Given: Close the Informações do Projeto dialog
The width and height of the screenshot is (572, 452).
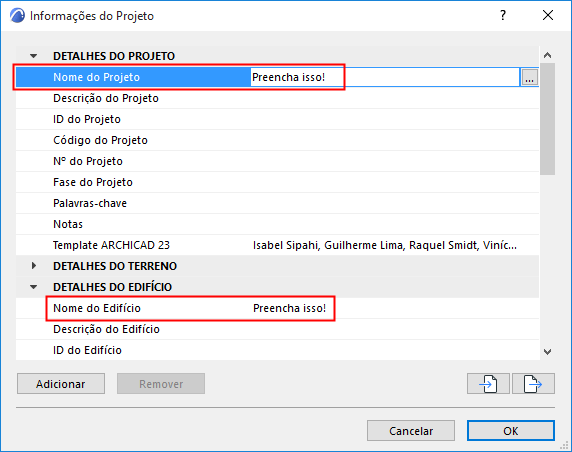Looking at the screenshot, I should coord(548,15).
